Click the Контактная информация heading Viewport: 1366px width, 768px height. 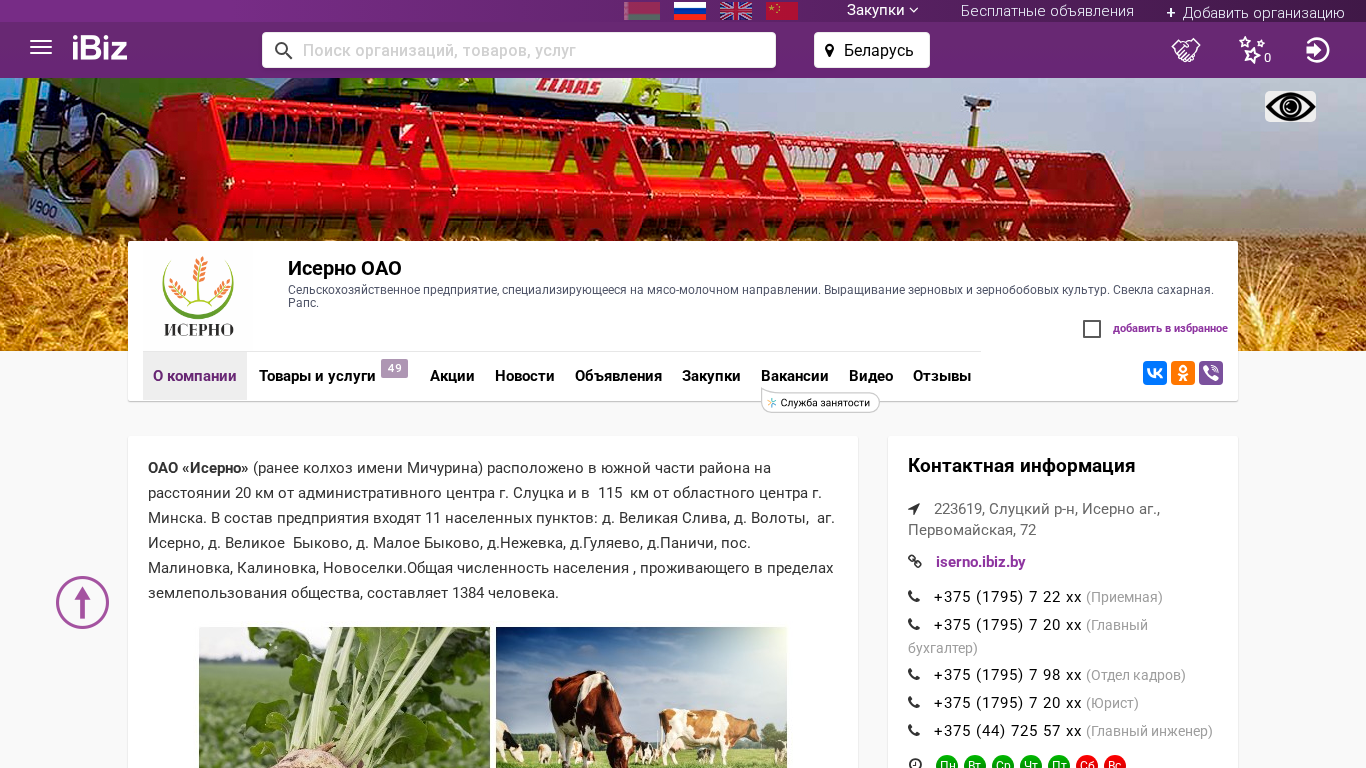click(x=1021, y=466)
